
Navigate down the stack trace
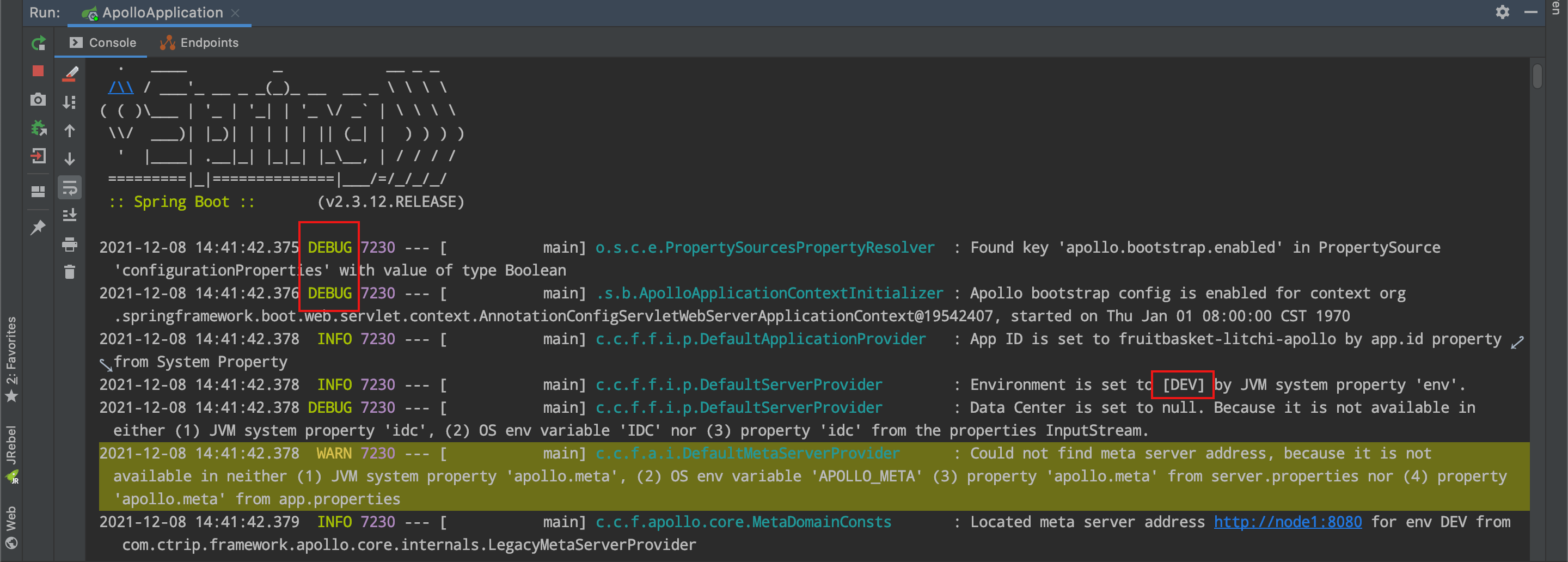[70, 158]
